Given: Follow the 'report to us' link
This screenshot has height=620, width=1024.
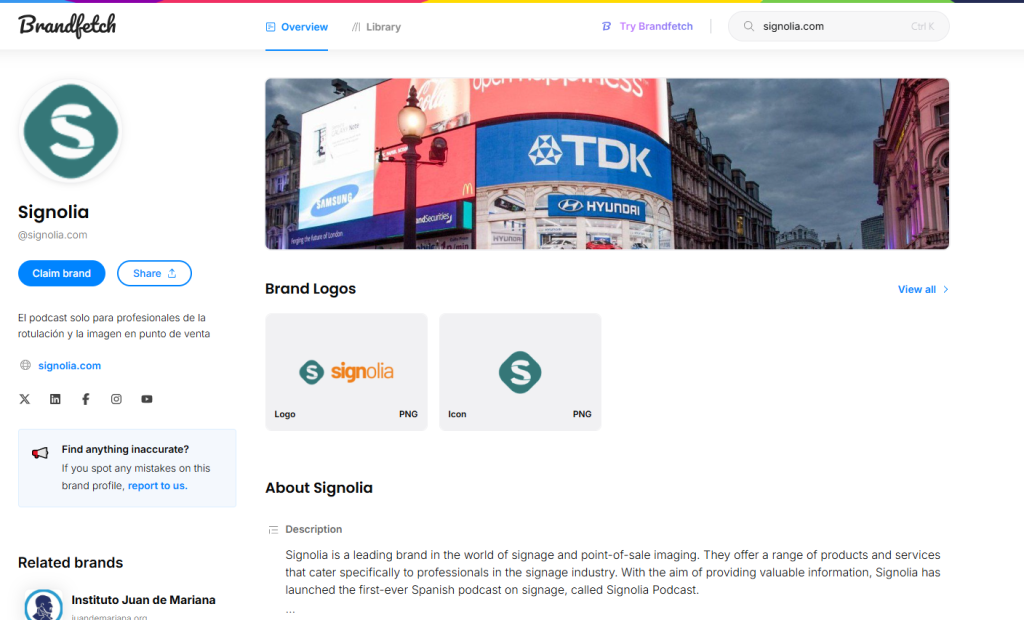Looking at the screenshot, I should pyautogui.click(x=157, y=485).
